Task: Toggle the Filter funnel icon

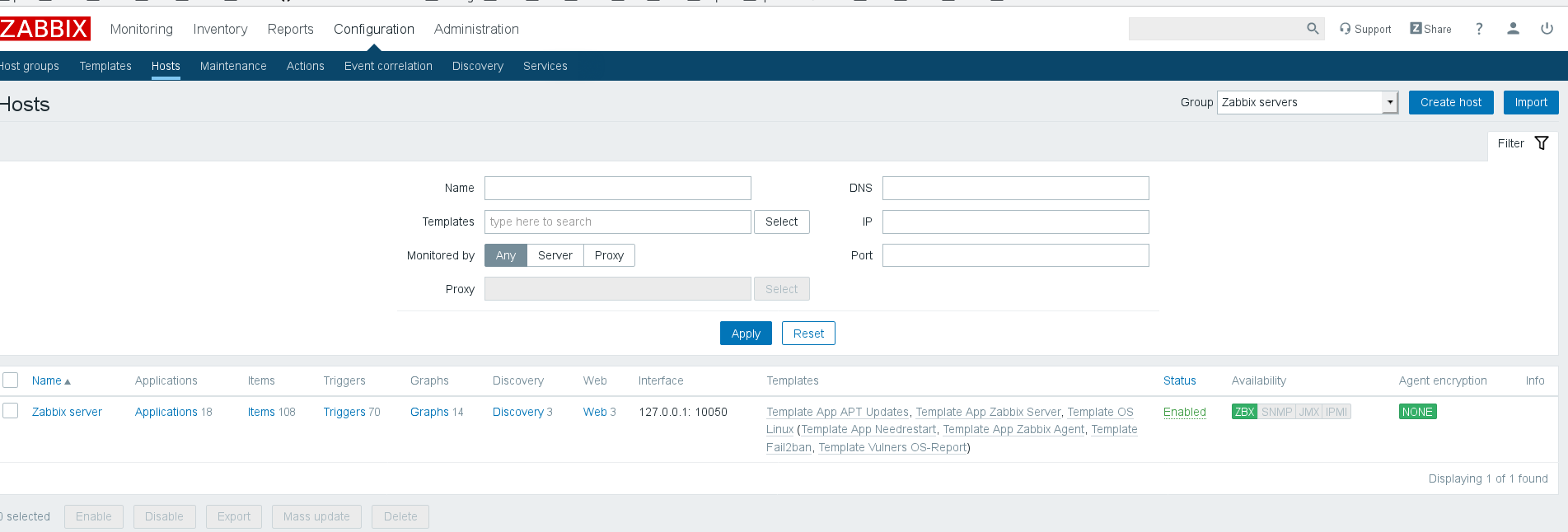Action: pyautogui.click(x=1541, y=143)
